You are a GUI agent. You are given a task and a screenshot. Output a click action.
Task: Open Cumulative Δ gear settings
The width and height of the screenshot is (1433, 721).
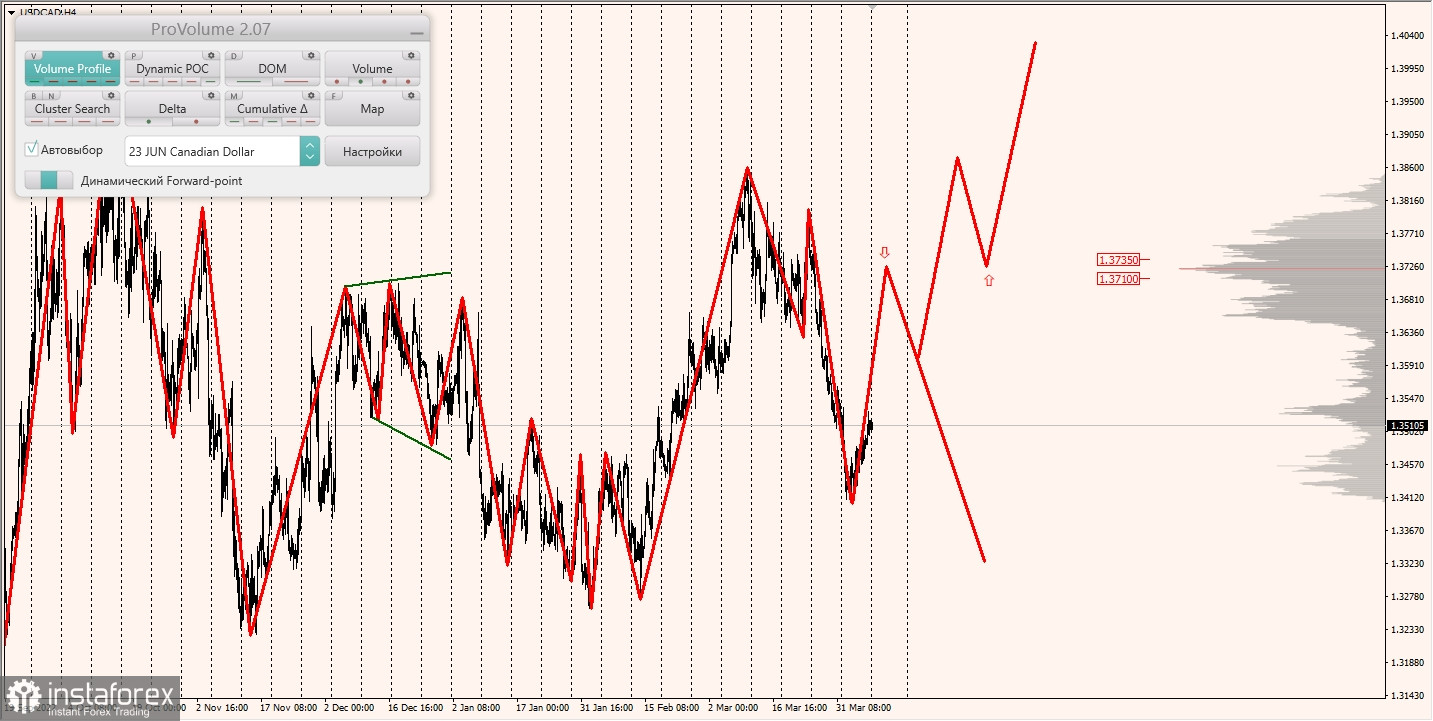(x=311, y=95)
